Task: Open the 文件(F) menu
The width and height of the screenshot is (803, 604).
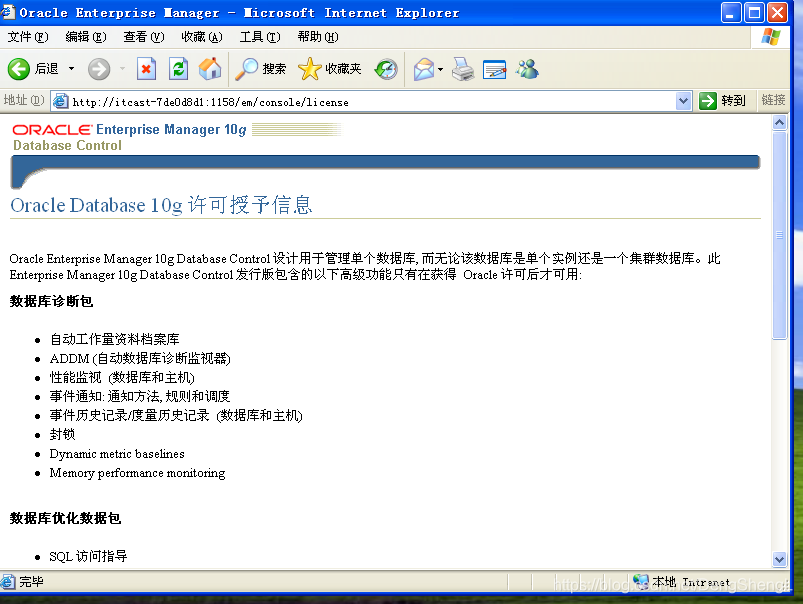Action: point(28,37)
